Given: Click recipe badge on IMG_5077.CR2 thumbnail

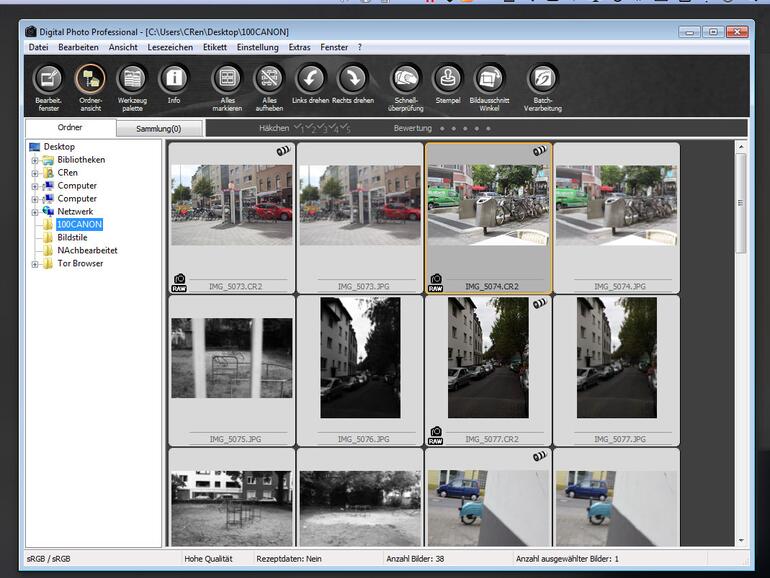Looking at the screenshot, I should pyautogui.click(x=540, y=304).
